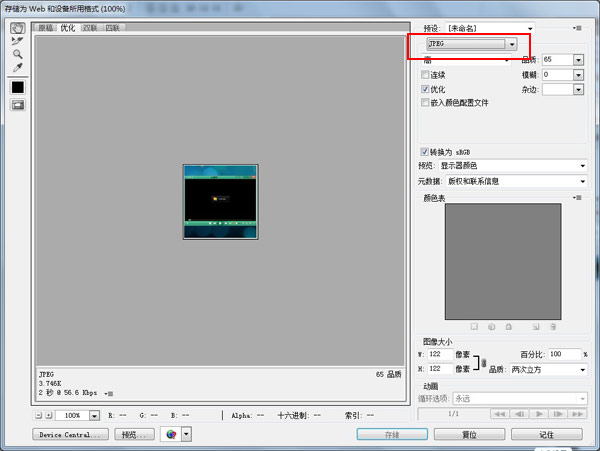Open the 两次立方 resample quality dropdown

[548, 370]
